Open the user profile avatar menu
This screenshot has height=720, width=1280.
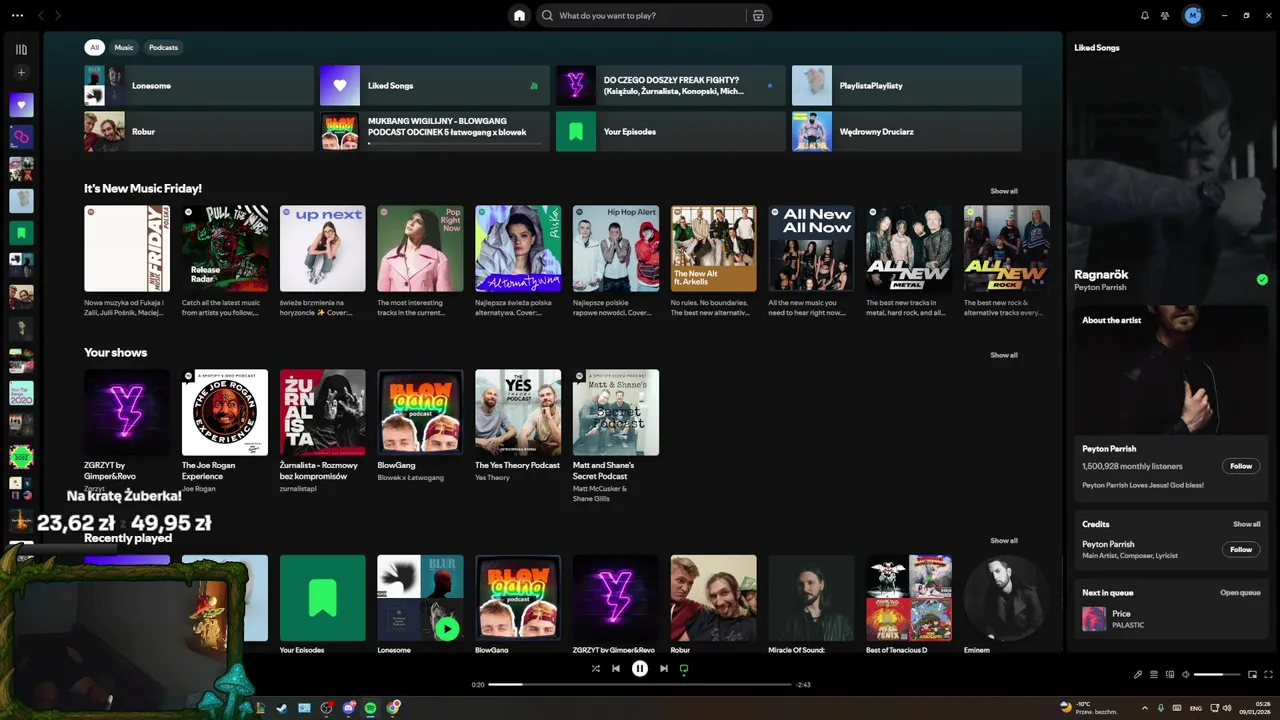1192,15
